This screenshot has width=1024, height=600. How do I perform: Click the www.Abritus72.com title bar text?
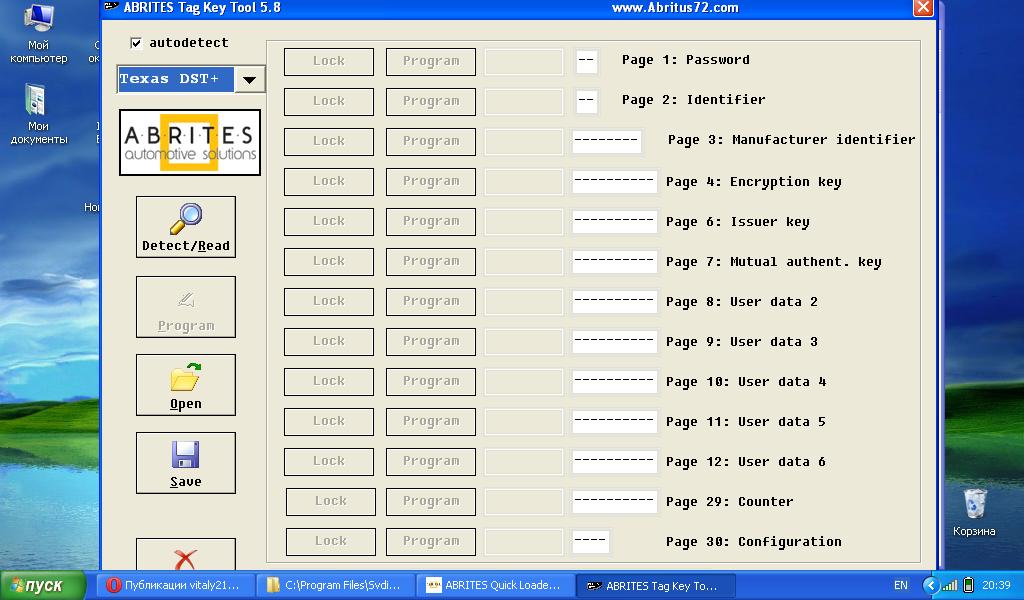click(x=675, y=8)
